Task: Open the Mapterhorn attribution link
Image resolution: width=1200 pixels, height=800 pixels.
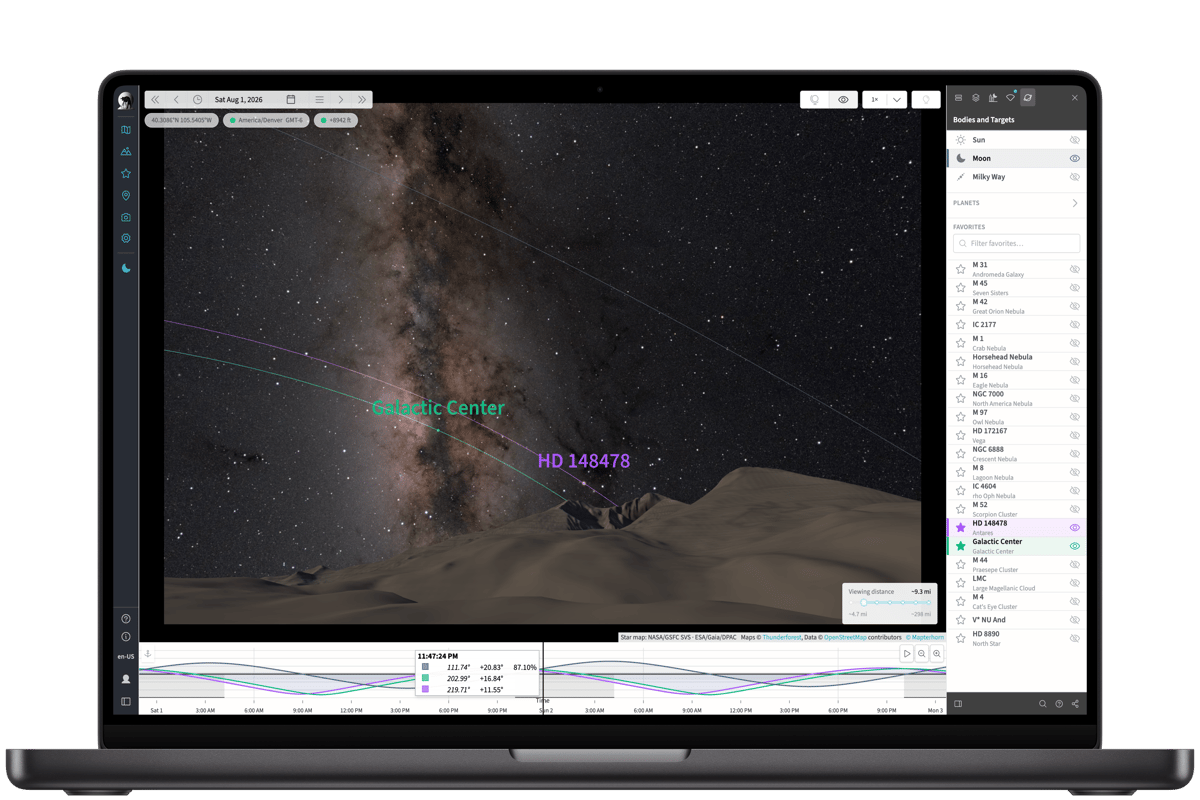Action: click(927, 637)
